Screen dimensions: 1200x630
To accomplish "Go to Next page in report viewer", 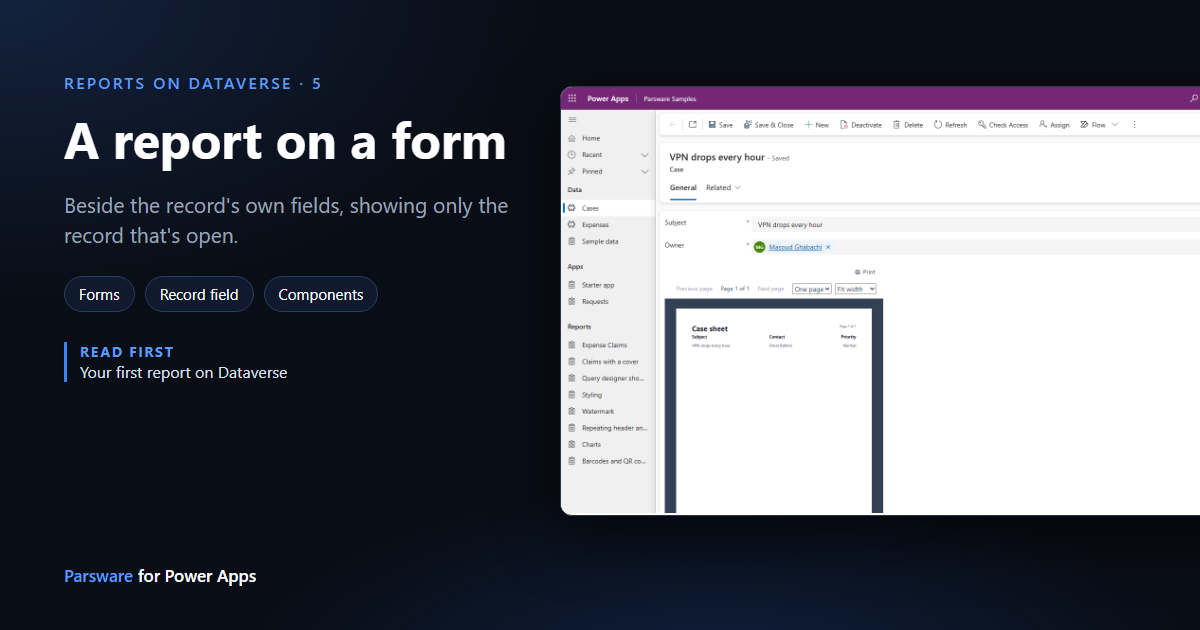I will (770, 288).
